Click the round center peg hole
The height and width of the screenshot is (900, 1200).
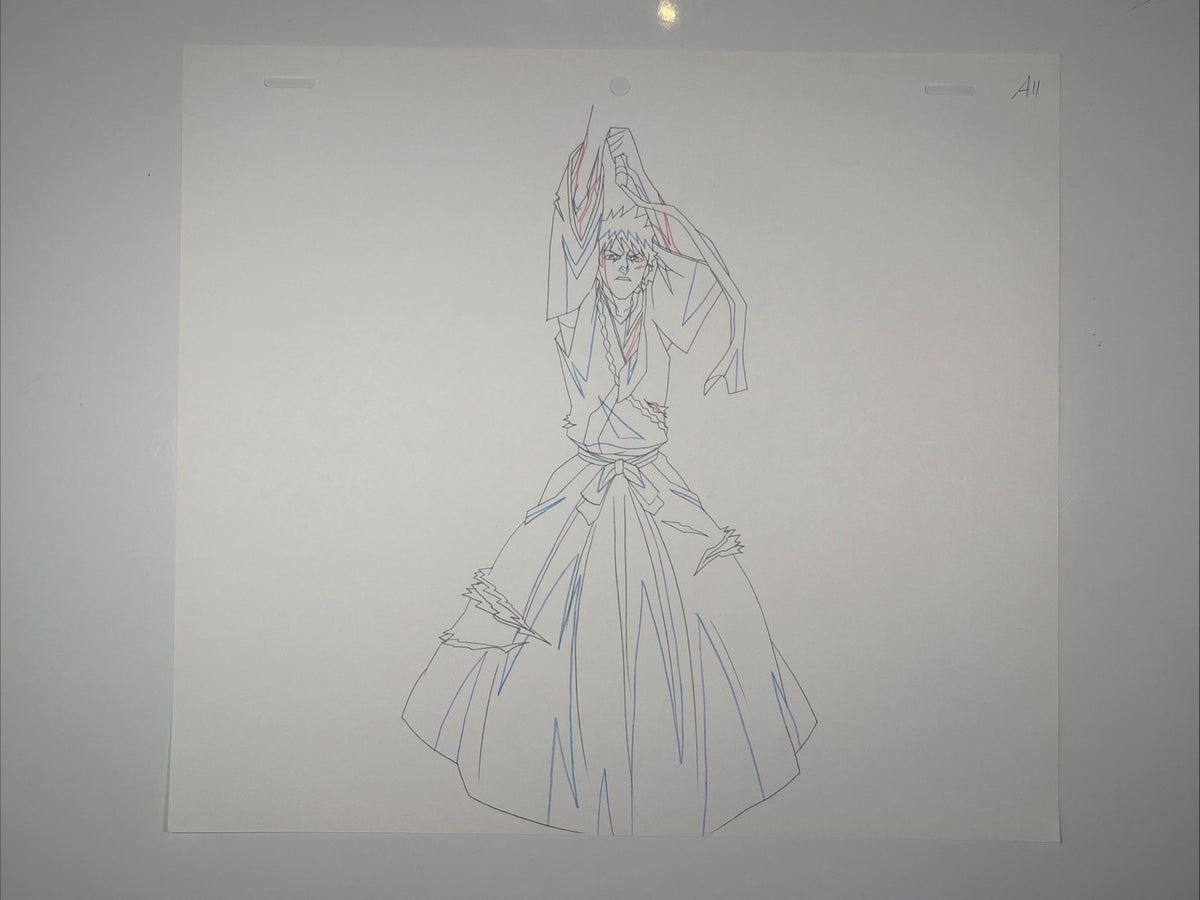tap(620, 86)
